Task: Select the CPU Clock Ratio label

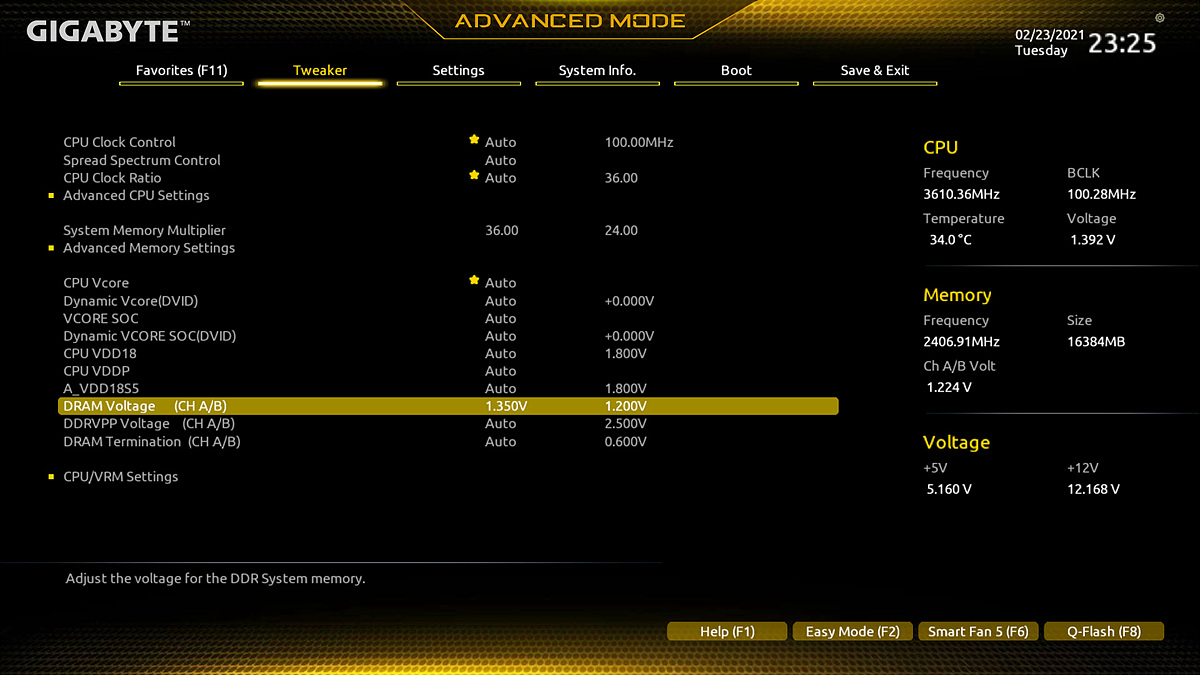Action: (x=112, y=178)
